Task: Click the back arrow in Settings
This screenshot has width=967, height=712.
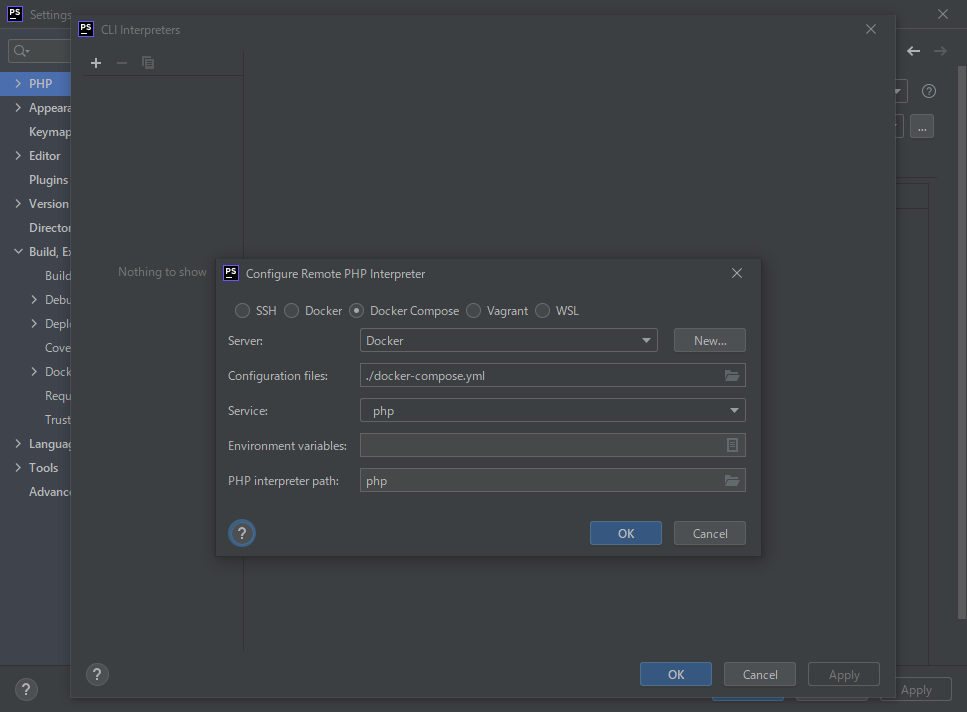Action: point(913,51)
